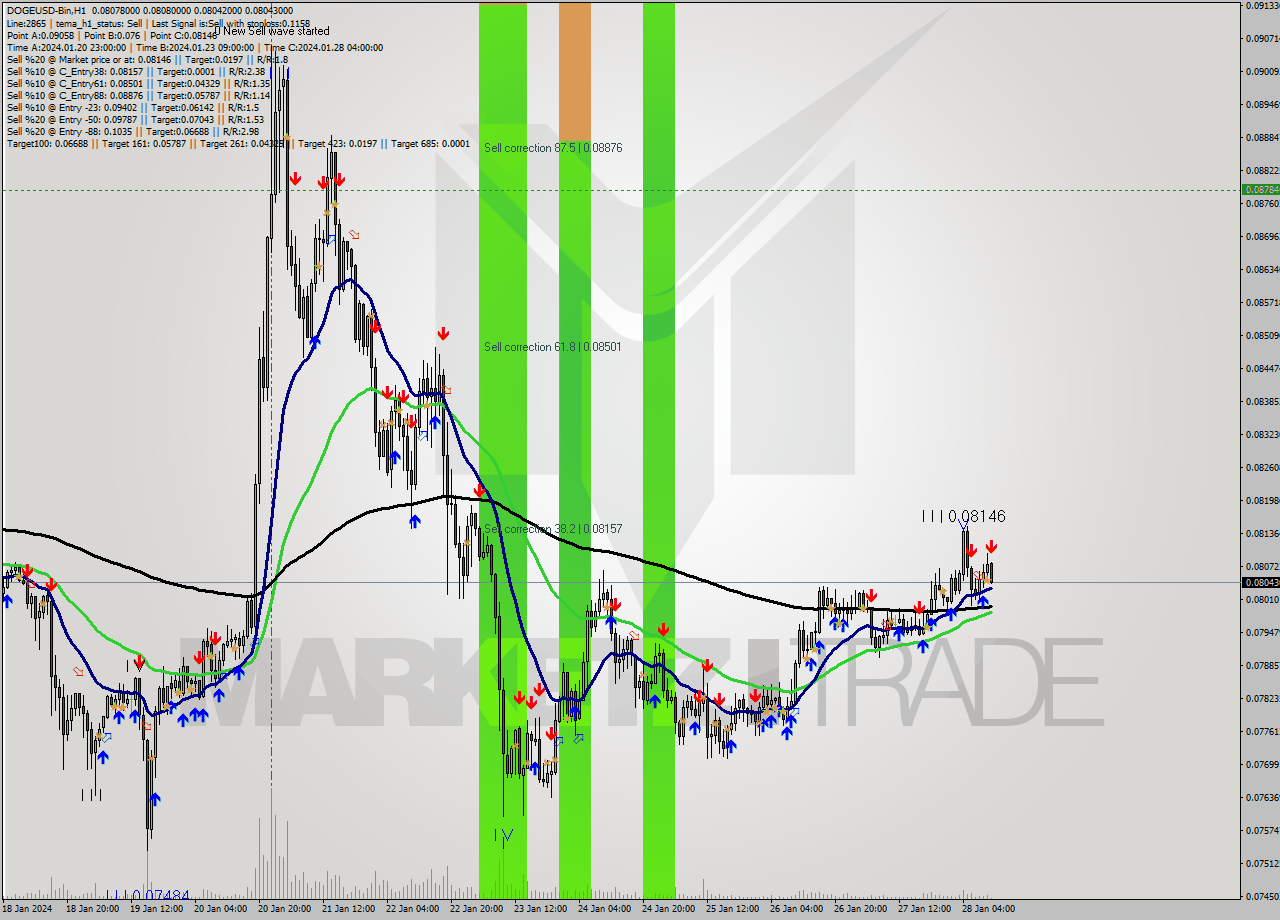This screenshot has width=1280, height=920.
Task: Click the 'Target100: 0.06688' targets line
Action: 238,143
